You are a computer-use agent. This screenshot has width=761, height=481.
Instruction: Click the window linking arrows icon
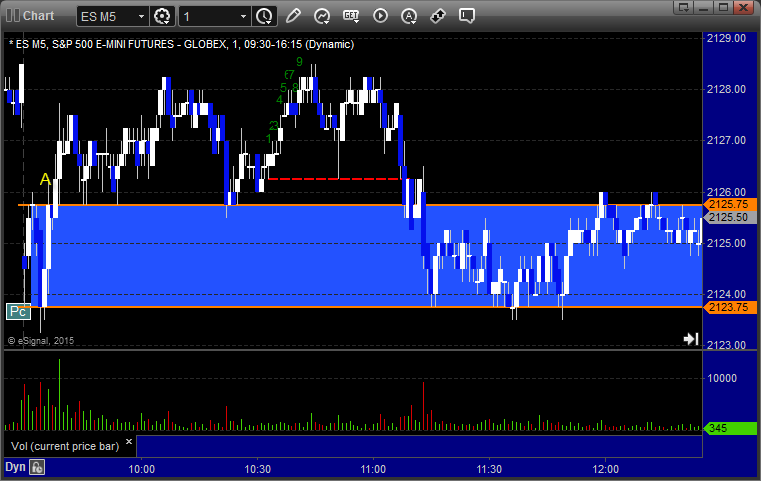click(x=438, y=16)
